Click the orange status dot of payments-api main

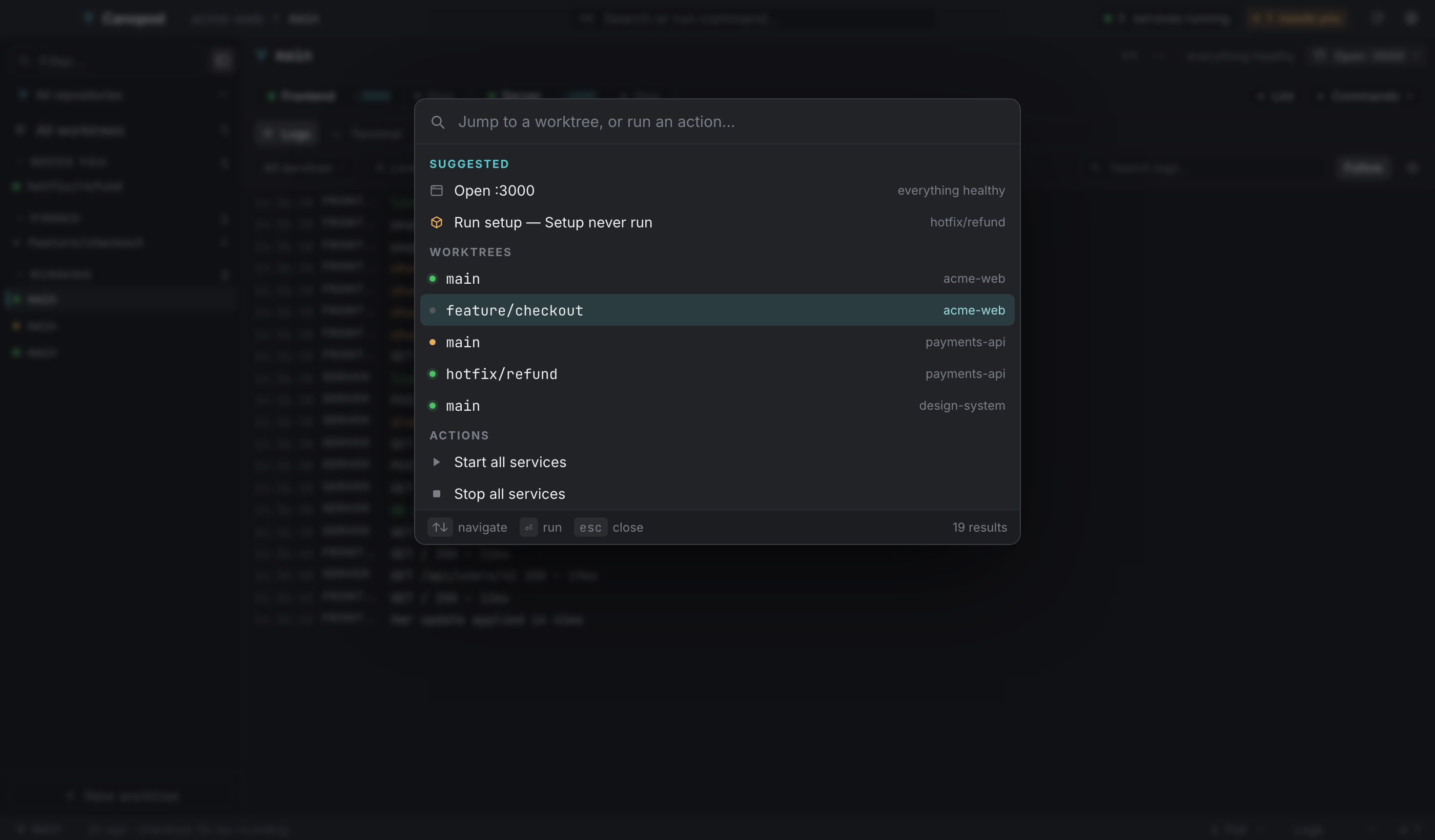coord(432,342)
